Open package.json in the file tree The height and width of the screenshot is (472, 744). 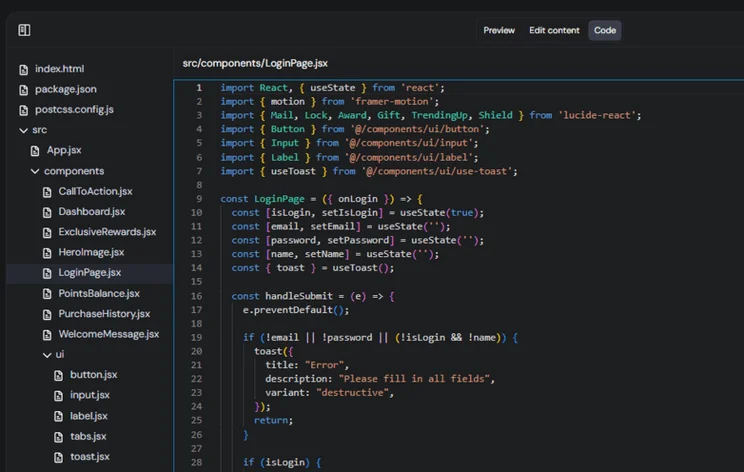point(65,89)
